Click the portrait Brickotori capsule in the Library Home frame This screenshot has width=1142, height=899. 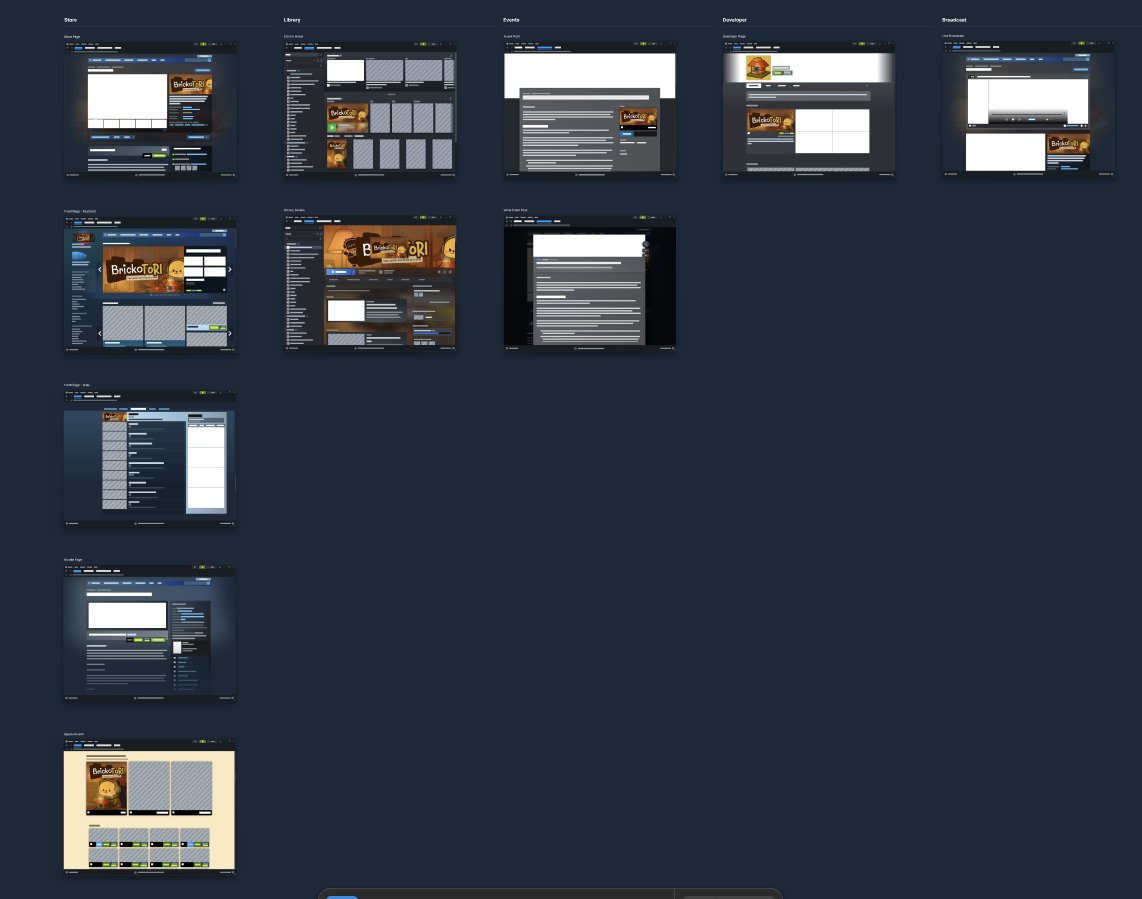tap(336, 154)
